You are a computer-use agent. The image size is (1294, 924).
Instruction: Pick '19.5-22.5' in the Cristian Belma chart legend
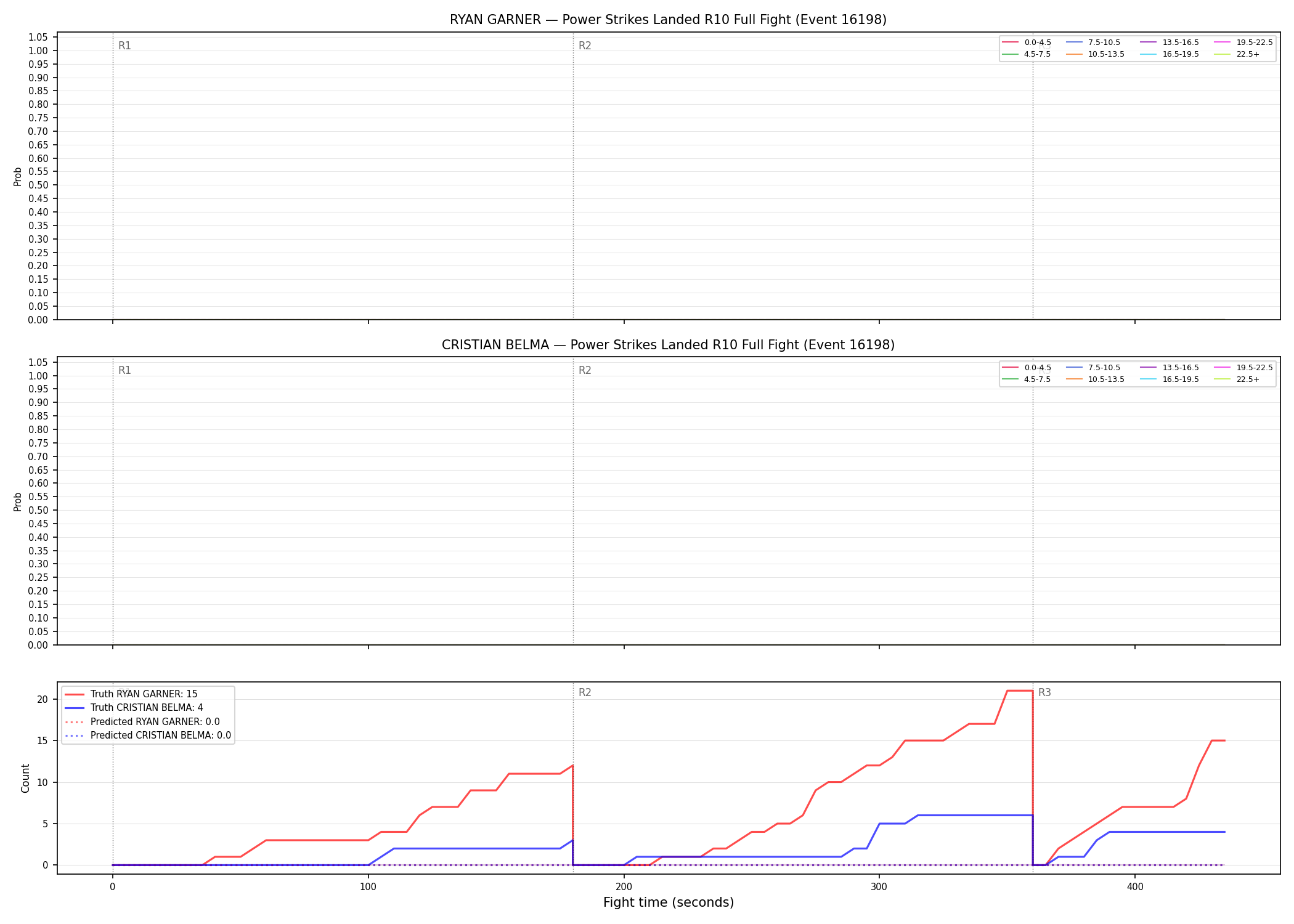pos(1255,368)
